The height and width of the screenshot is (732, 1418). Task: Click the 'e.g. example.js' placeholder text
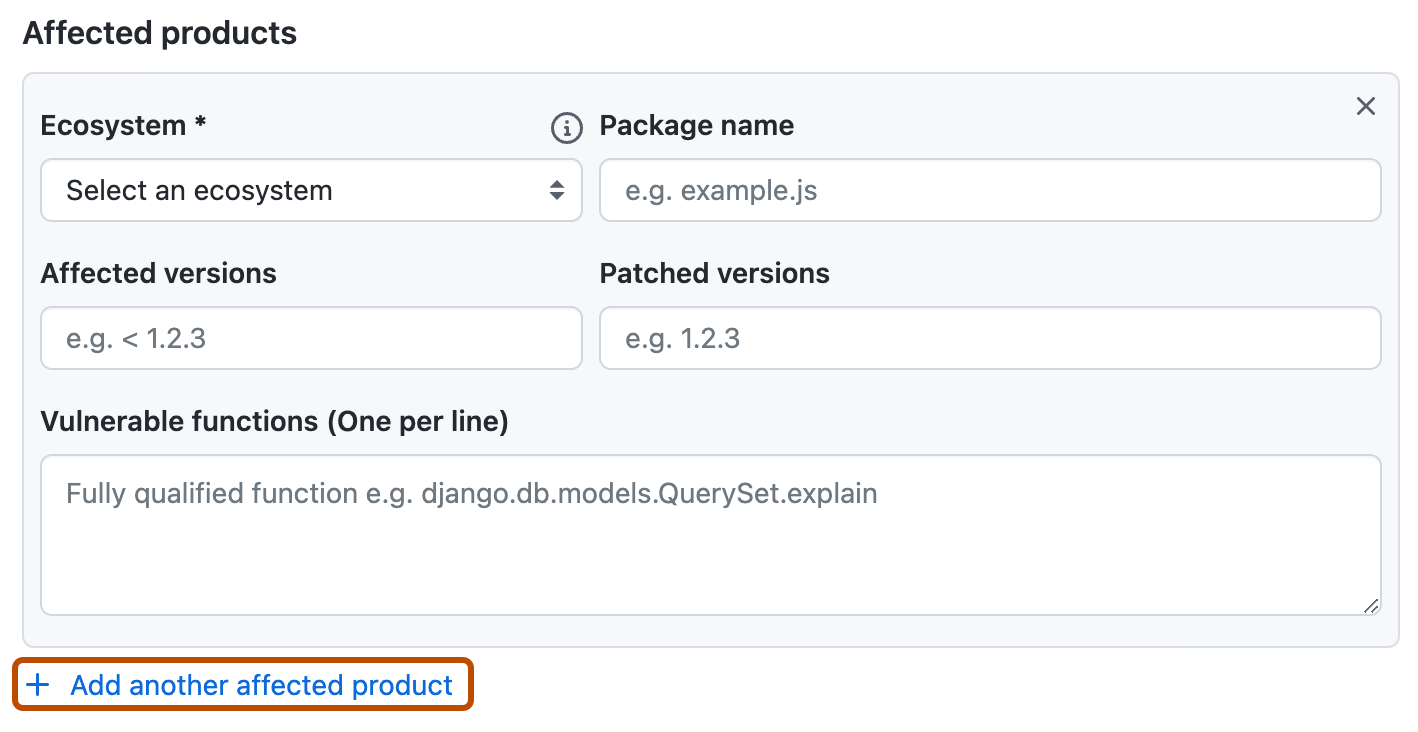click(721, 190)
